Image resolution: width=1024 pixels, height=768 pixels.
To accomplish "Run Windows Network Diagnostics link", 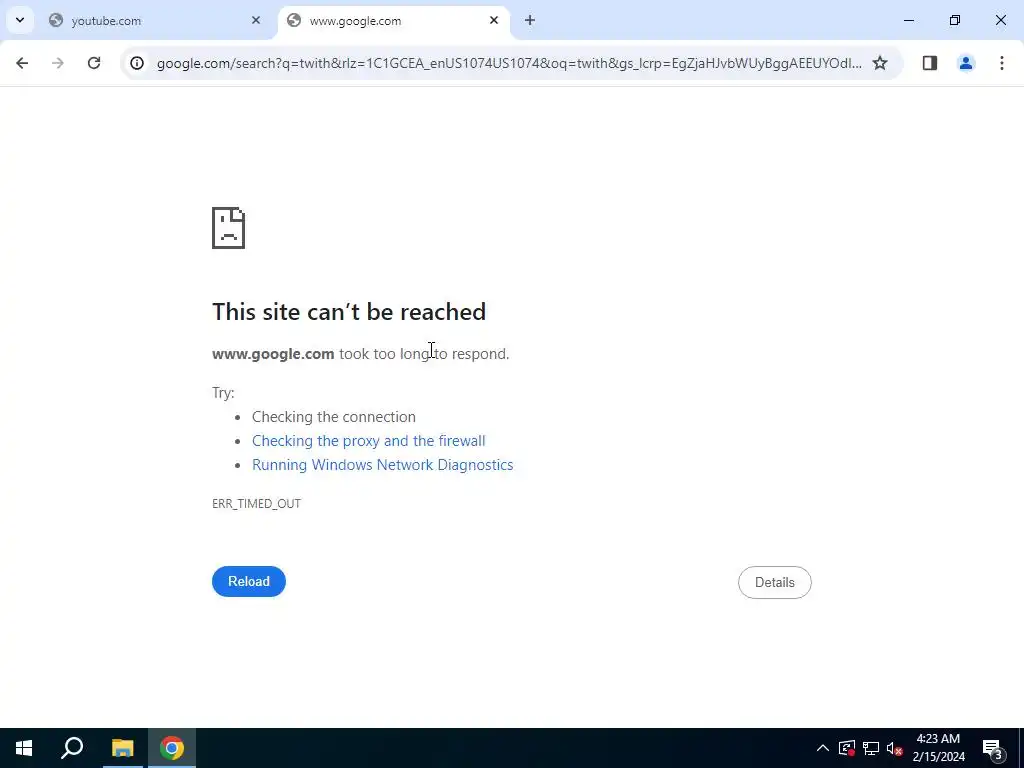I will [383, 465].
